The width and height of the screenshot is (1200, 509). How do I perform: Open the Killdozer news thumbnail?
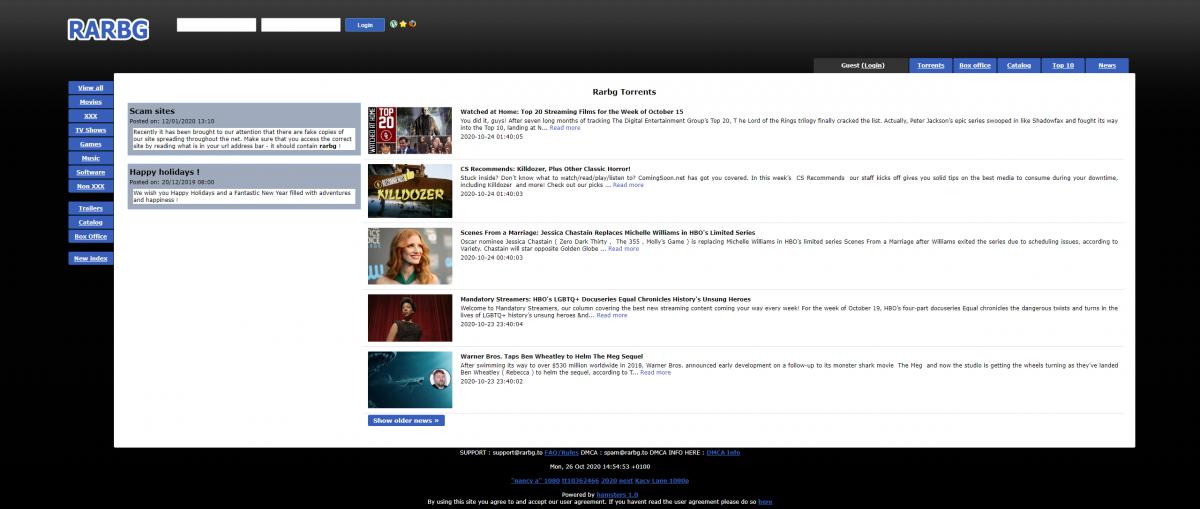[x=410, y=191]
